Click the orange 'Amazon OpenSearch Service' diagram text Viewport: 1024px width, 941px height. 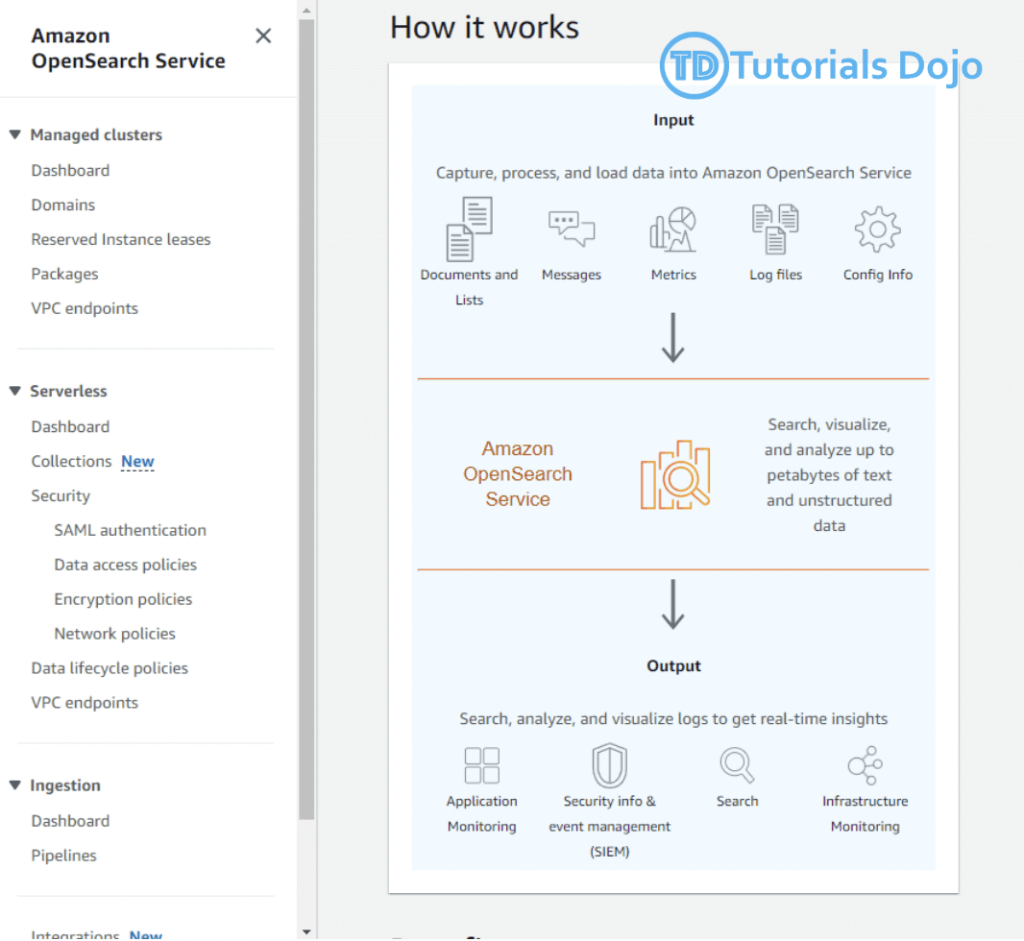click(518, 474)
